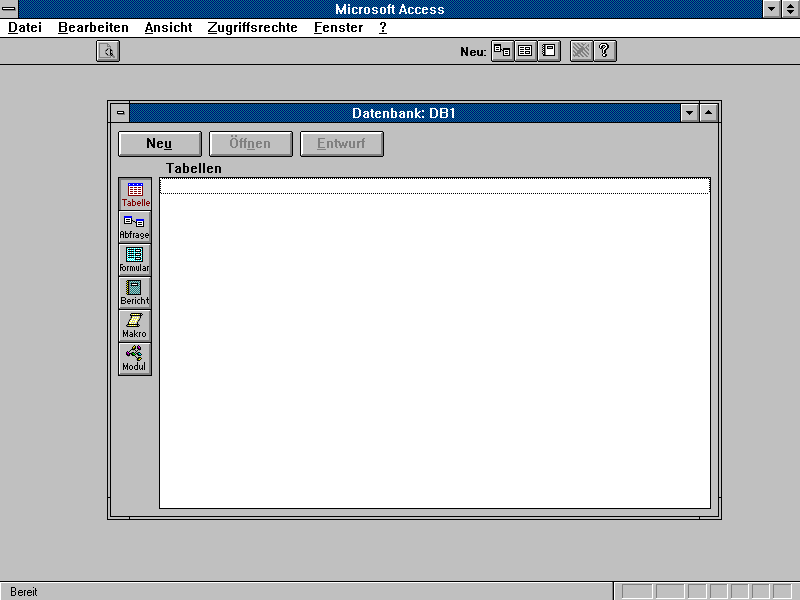Click the Tabellen list heading
This screenshot has width=800, height=600.
point(194,168)
